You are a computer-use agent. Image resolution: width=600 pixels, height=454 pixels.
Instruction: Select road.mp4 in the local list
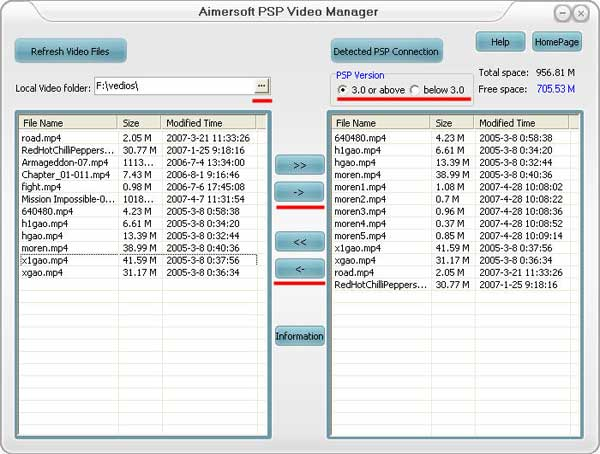[x=139, y=138]
